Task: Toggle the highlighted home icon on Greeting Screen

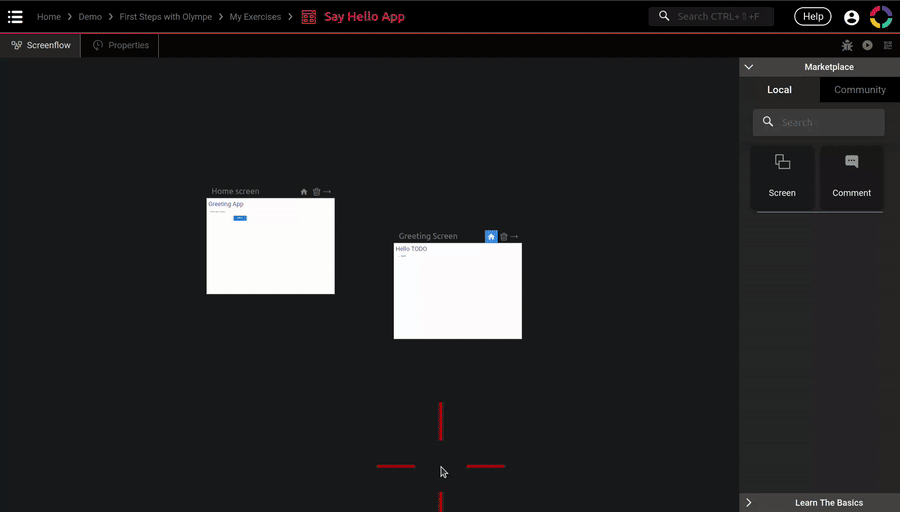Action: click(491, 237)
